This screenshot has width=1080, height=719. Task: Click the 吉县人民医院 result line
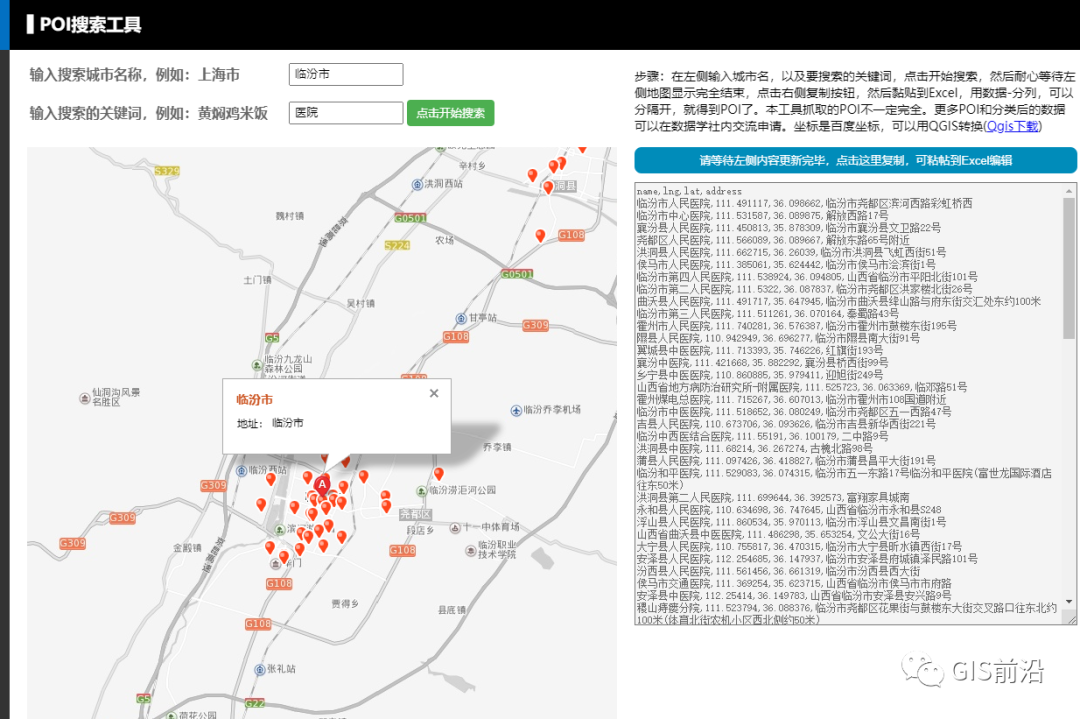tap(786, 424)
